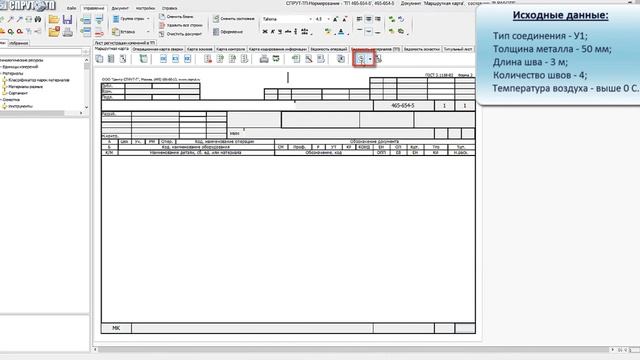Open the arrow next to the red-highlighted button

point(370,59)
